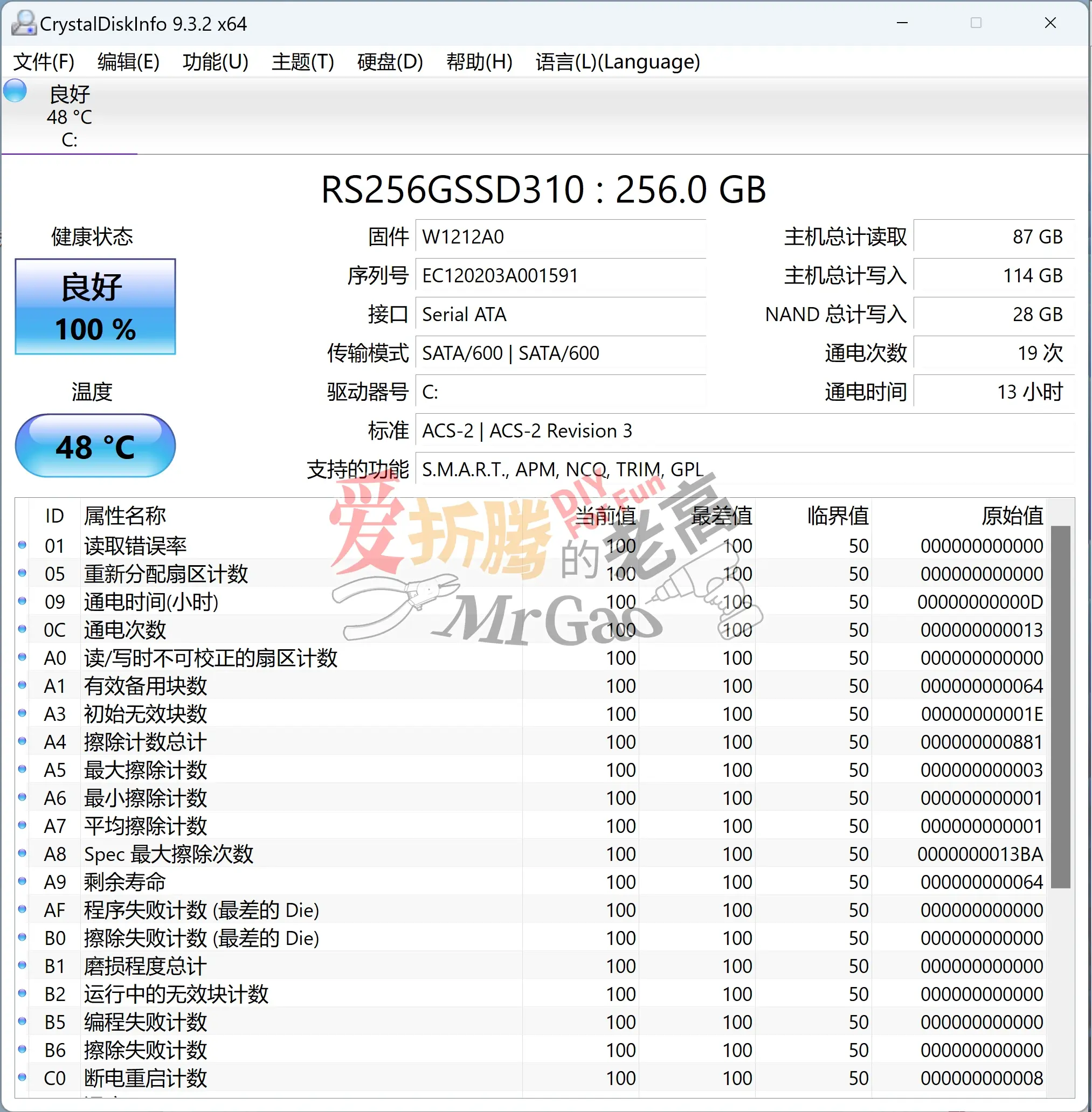Click status dot of row A1 有效备用块数
Viewport: 1092px width, 1112px height.
tap(22, 685)
